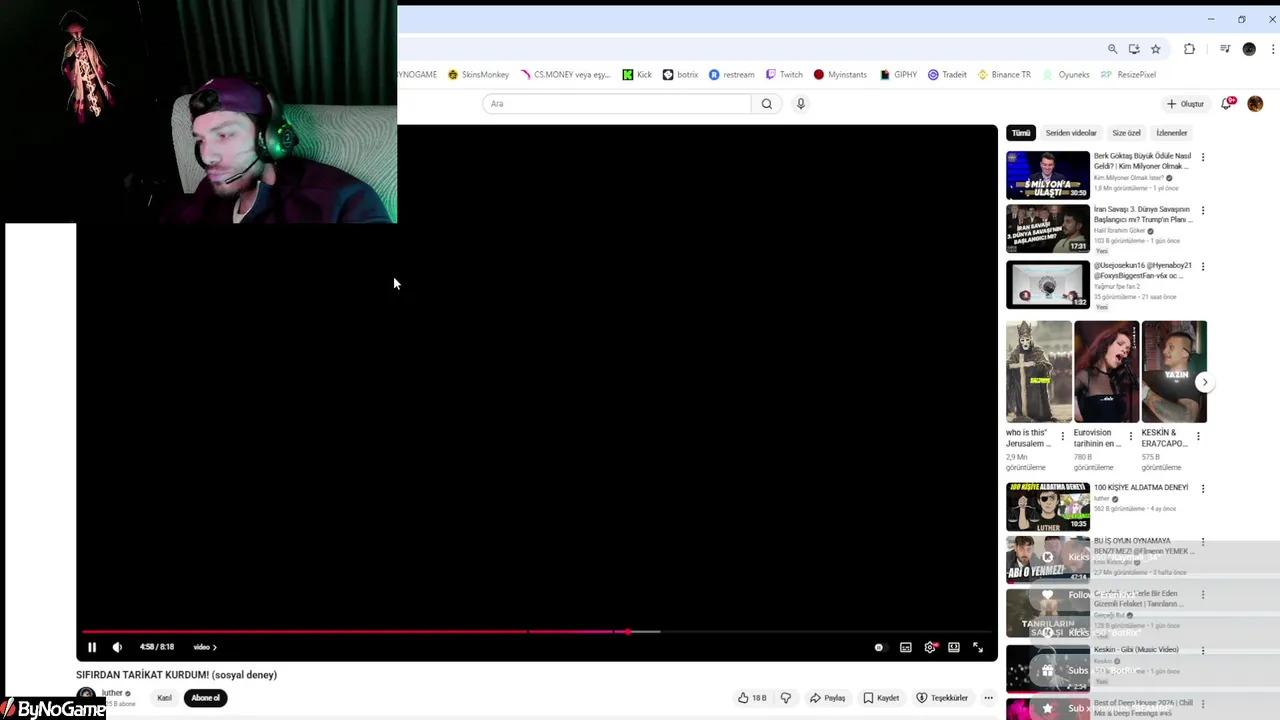
Task: Dislike the video thumbs-down icon
Action: 786,698
